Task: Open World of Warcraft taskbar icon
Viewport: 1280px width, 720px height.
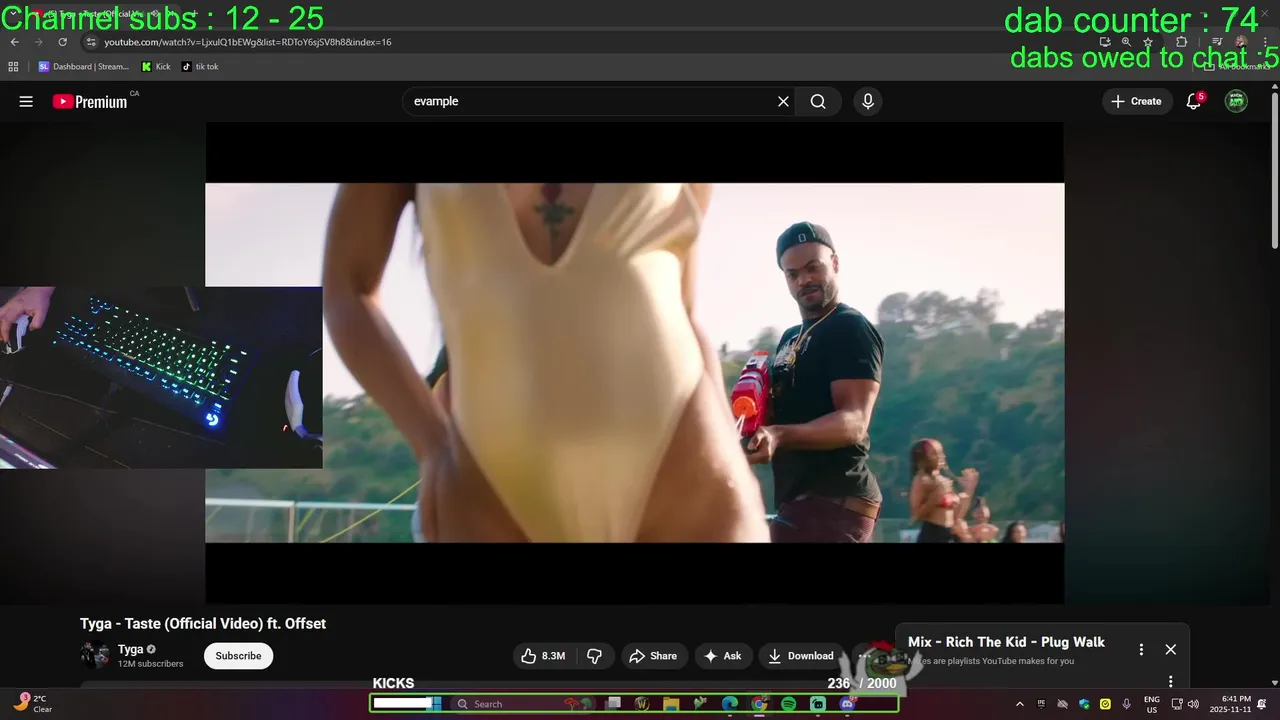Action: point(642,704)
